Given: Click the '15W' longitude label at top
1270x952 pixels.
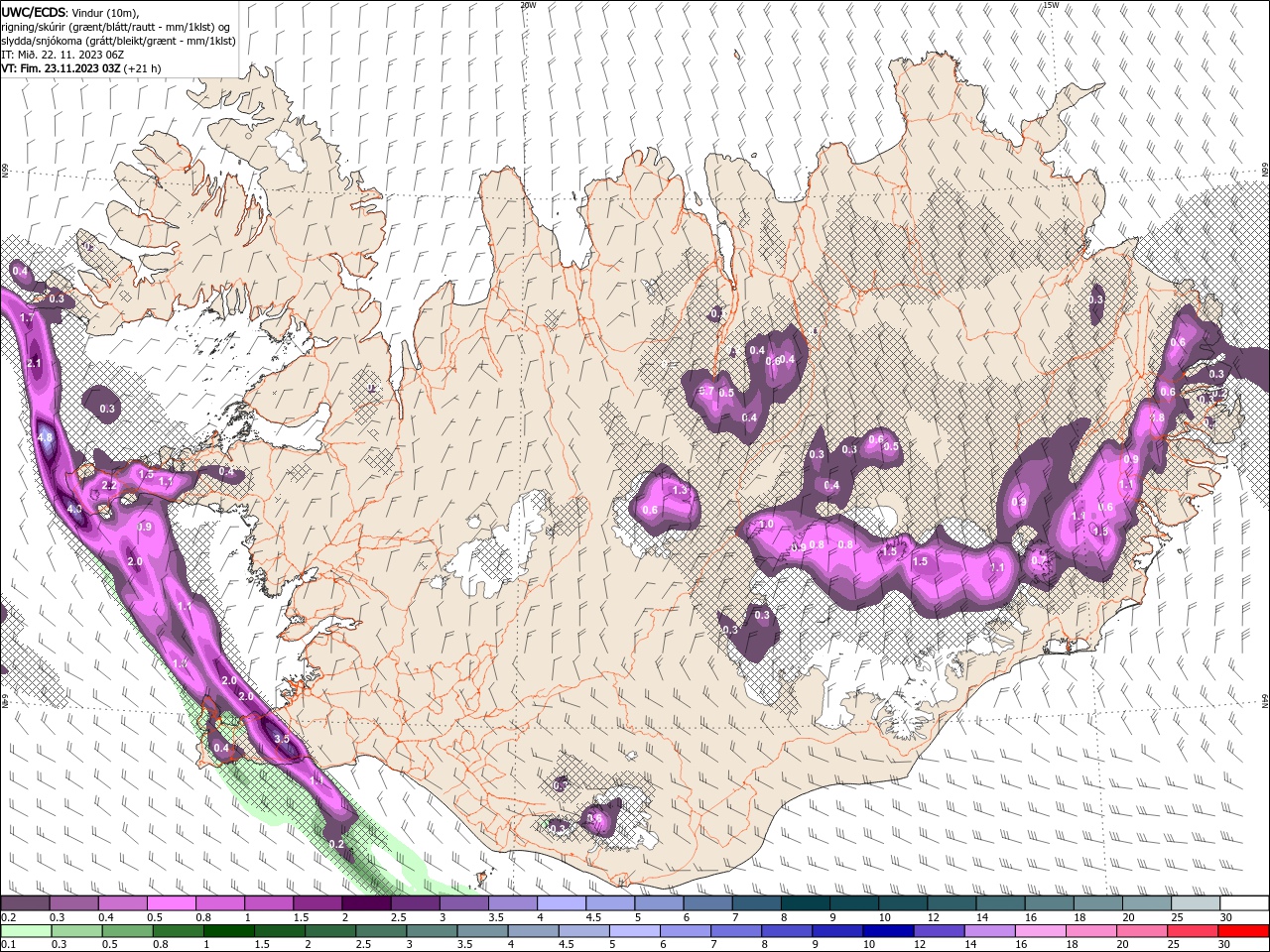Looking at the screenshot, I should tap(1051, 5).
